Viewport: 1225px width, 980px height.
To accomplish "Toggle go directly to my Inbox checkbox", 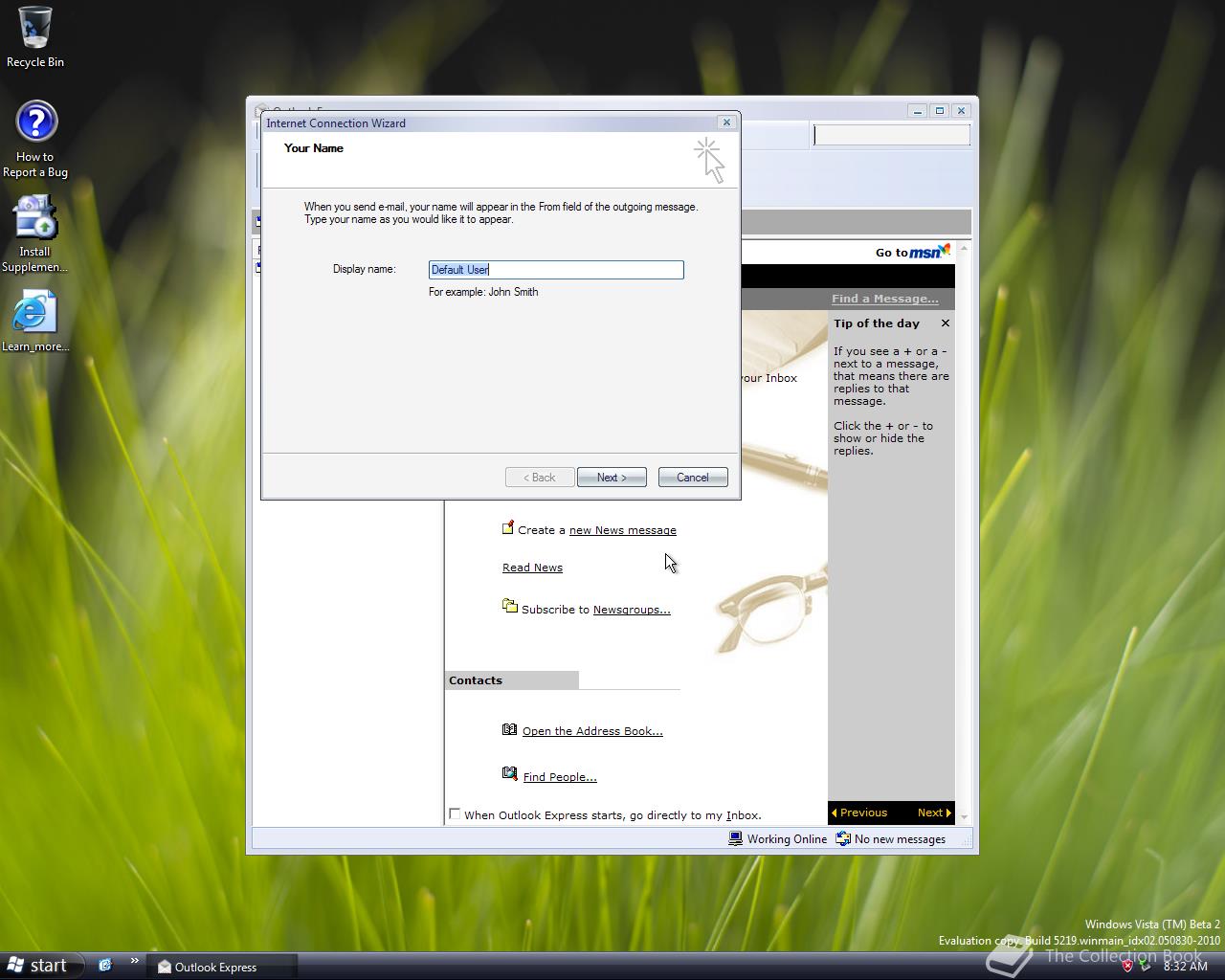I will tap(455, 814).
